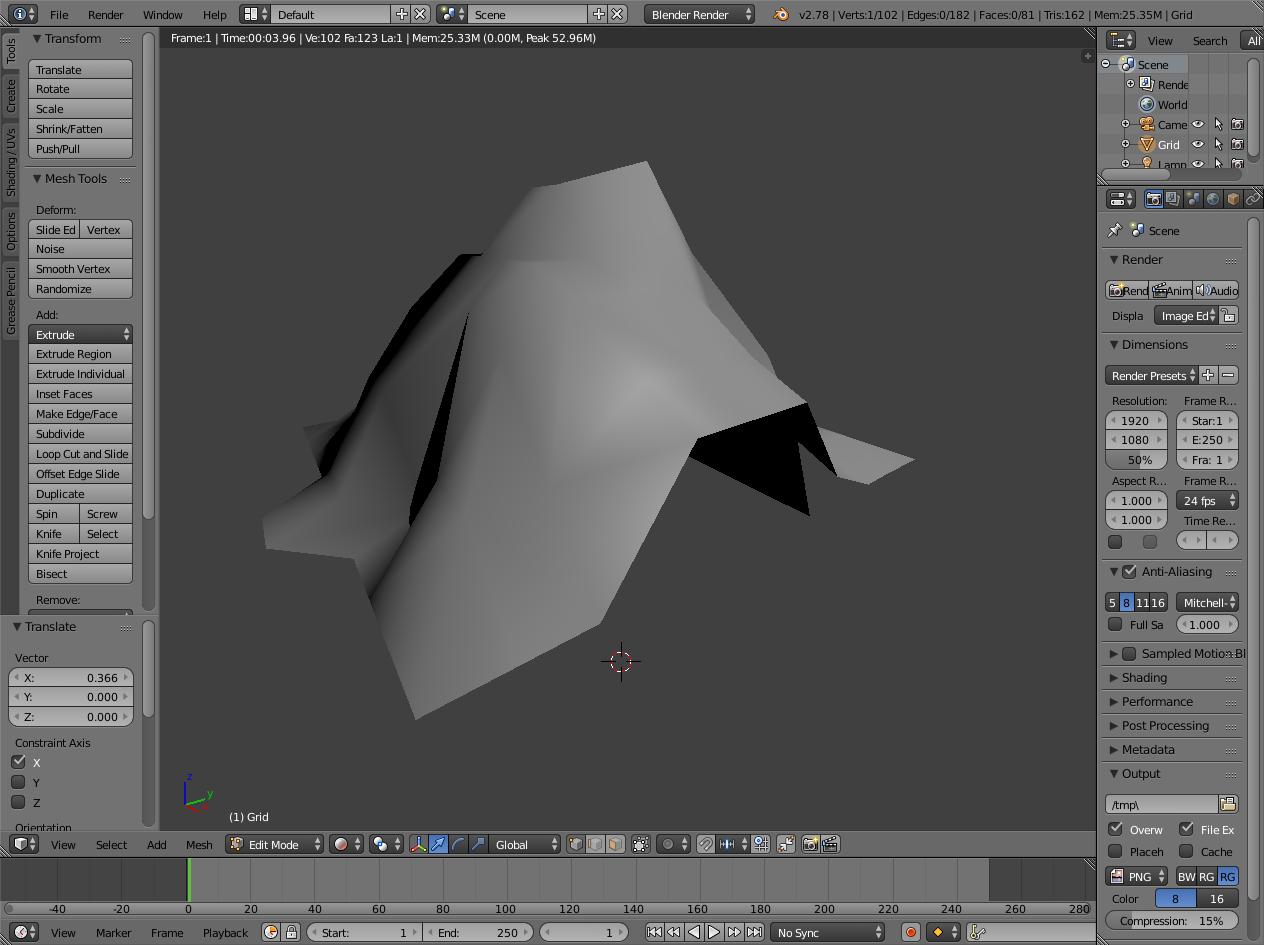Open the Edit Mode dropdown

275,844
